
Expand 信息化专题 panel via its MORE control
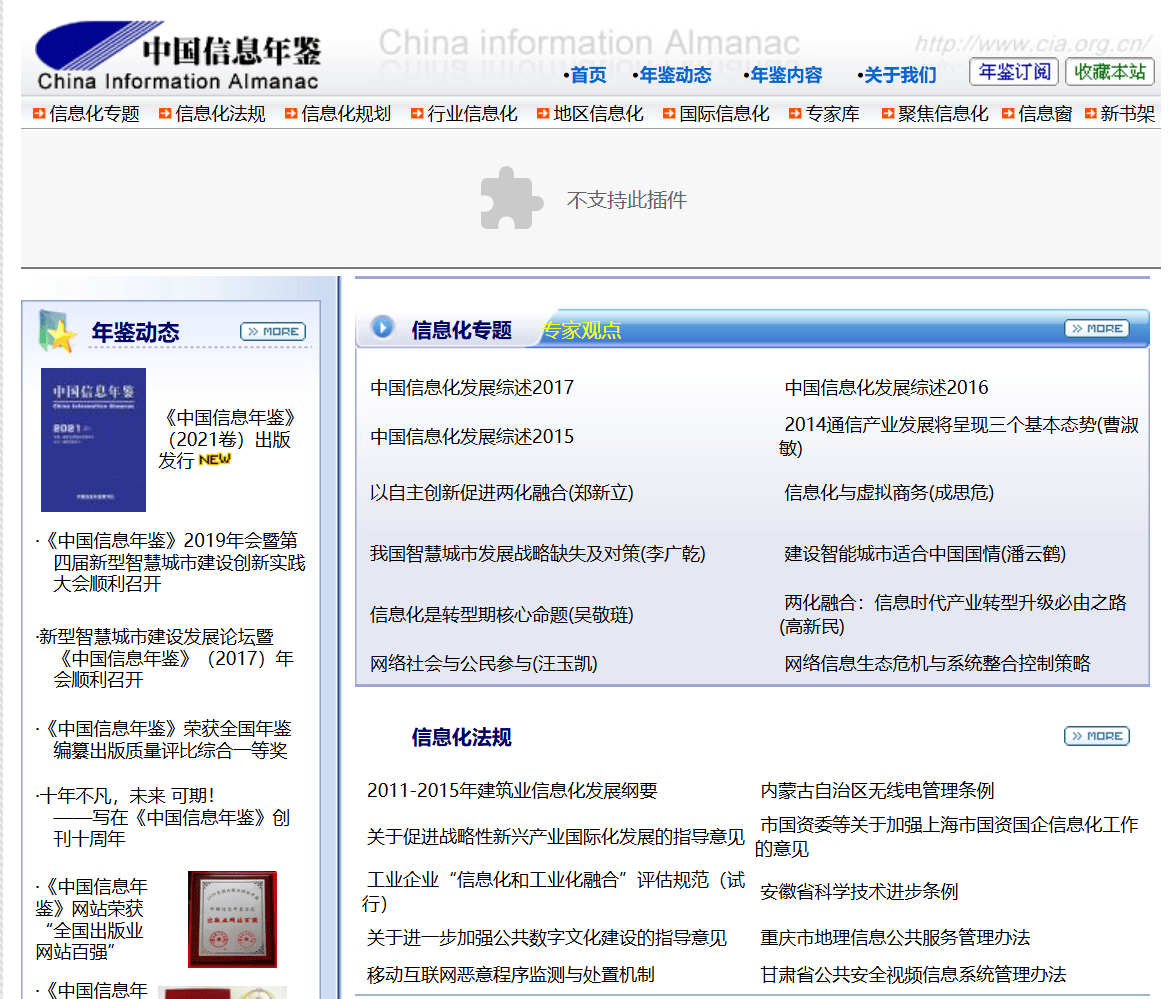1097,327
